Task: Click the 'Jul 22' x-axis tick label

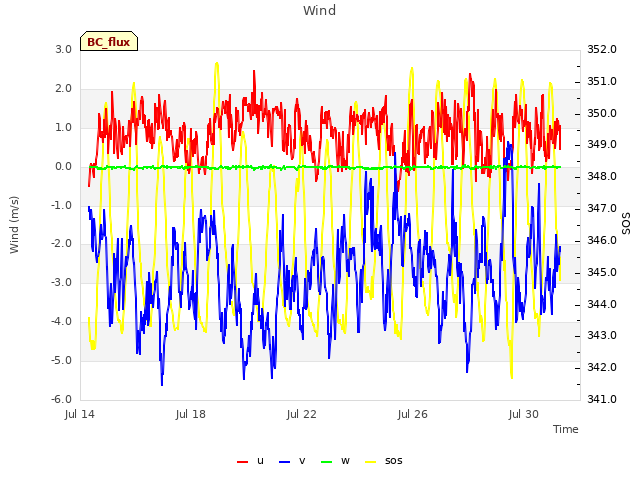Action: [x=302, y=414]
